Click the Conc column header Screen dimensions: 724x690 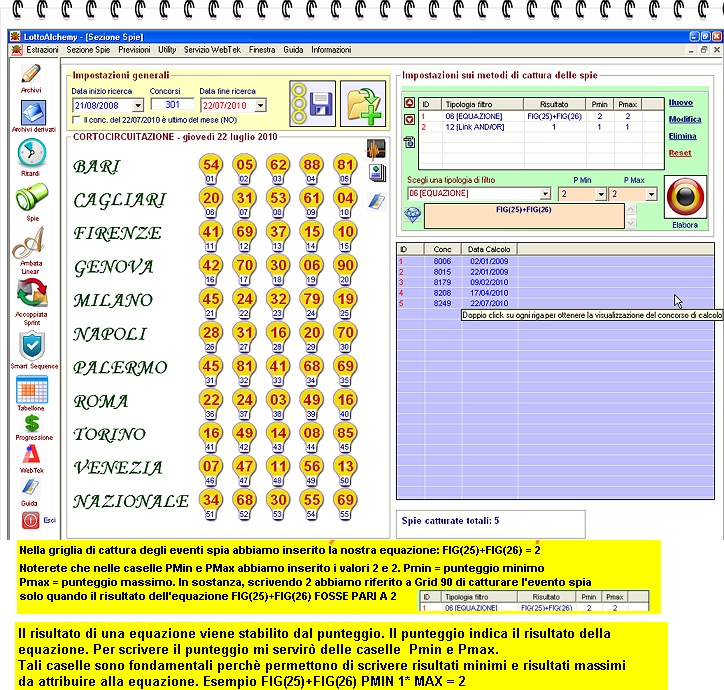pos(442,249)
